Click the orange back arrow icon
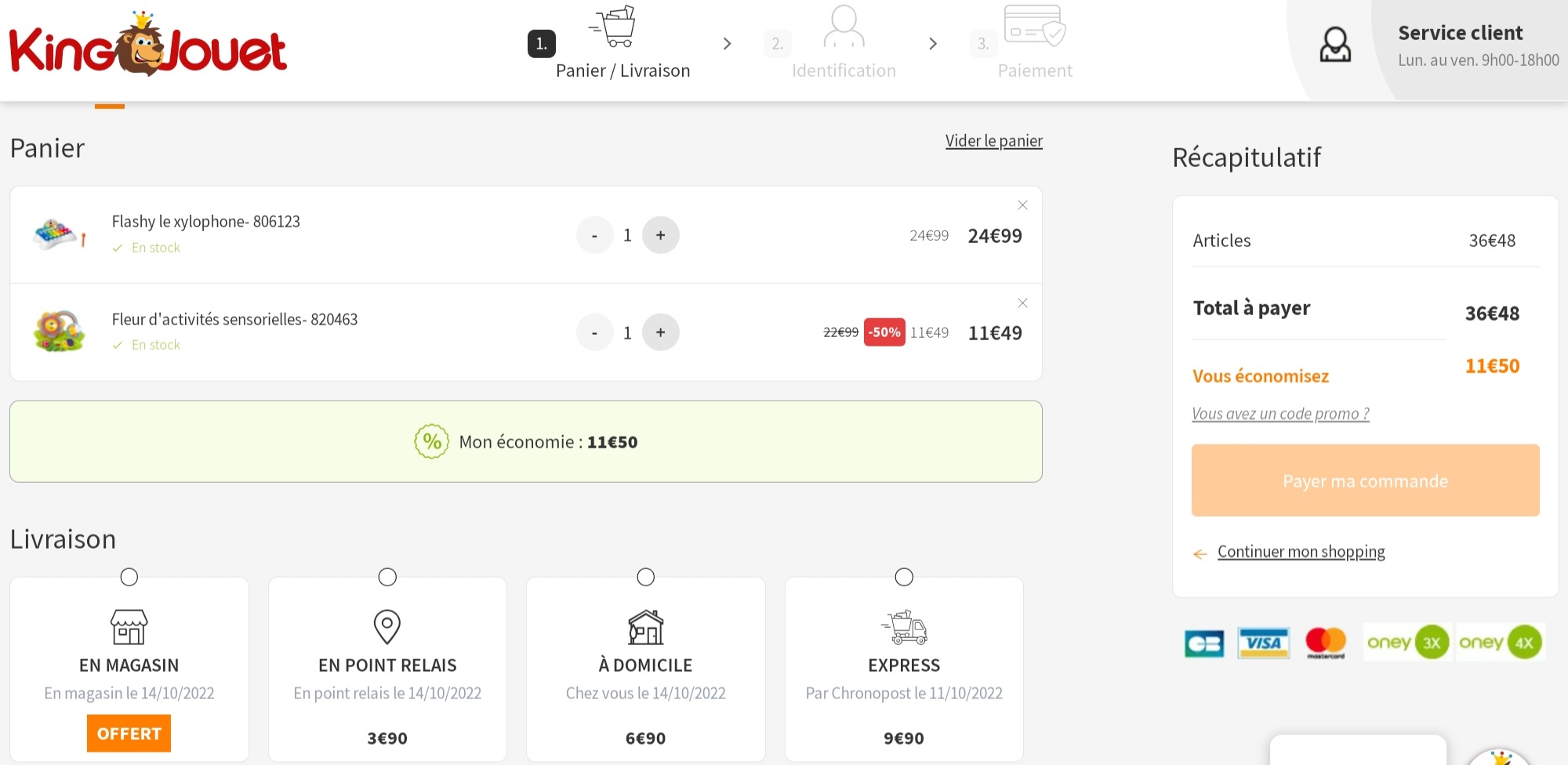This screenshot has height=765, width=1568. (x=1200, y=554)
